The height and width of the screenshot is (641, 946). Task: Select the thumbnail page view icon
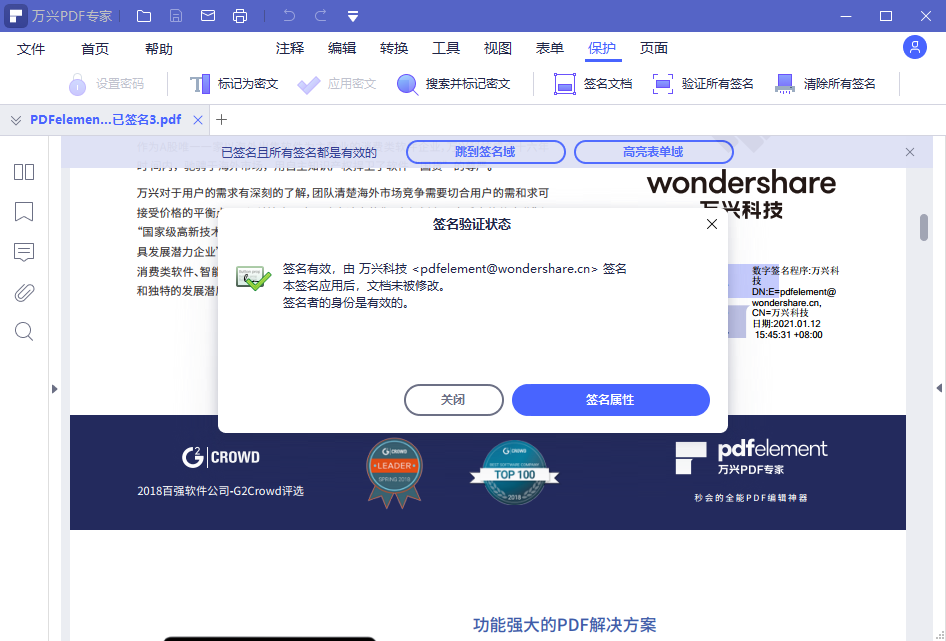tap(23, 171)
